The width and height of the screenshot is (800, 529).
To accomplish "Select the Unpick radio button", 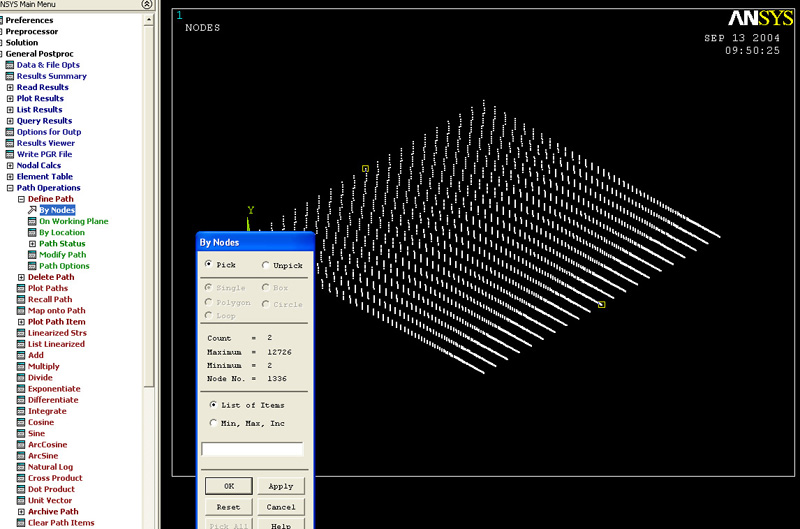I will (266, 265).
